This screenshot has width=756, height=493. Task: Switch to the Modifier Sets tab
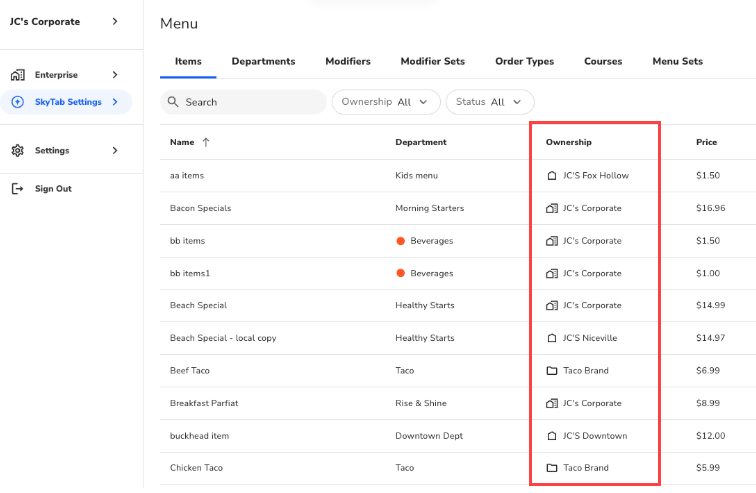click(x=432, y=61)
